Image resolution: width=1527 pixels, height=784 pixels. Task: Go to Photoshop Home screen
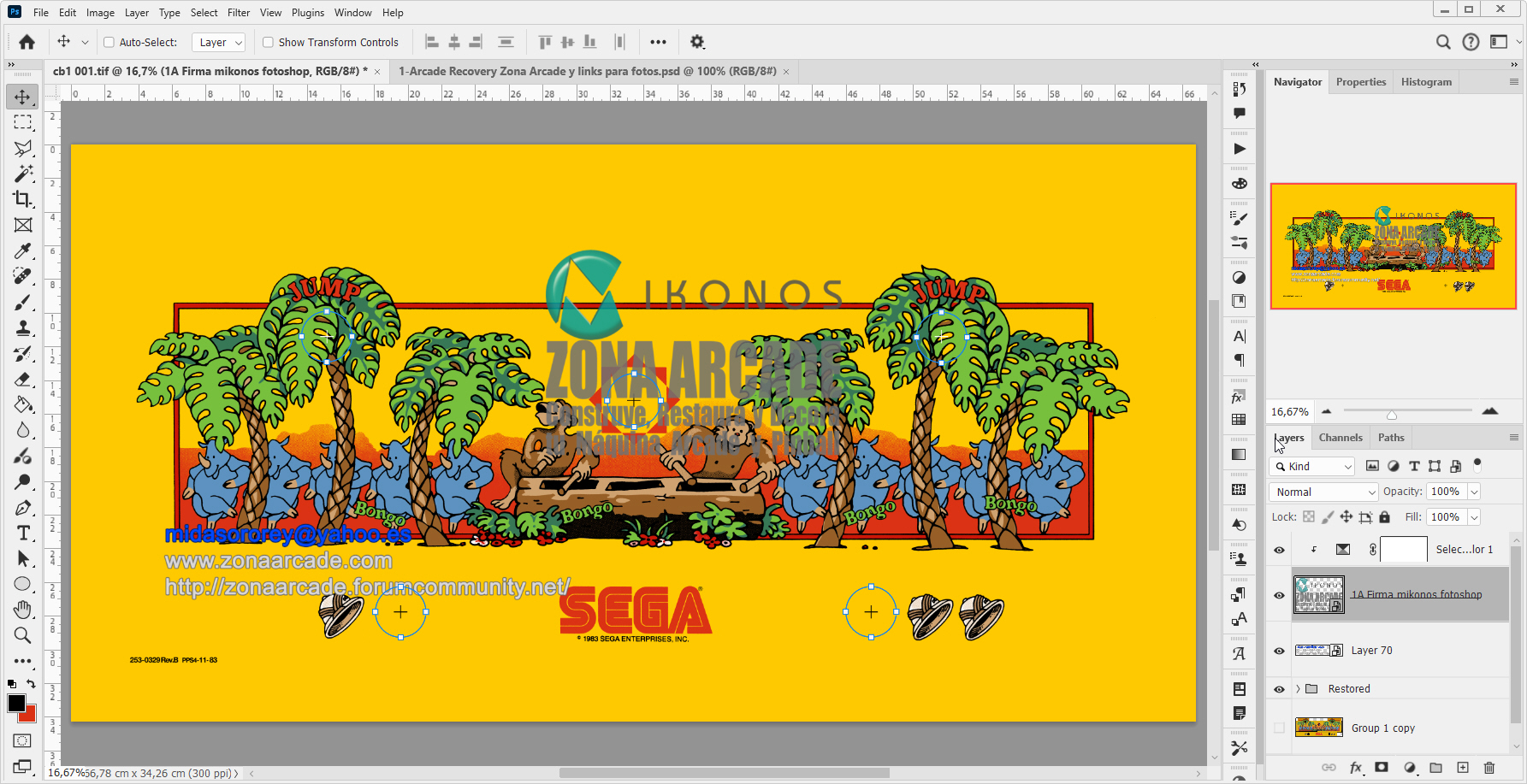coord(27,42)
